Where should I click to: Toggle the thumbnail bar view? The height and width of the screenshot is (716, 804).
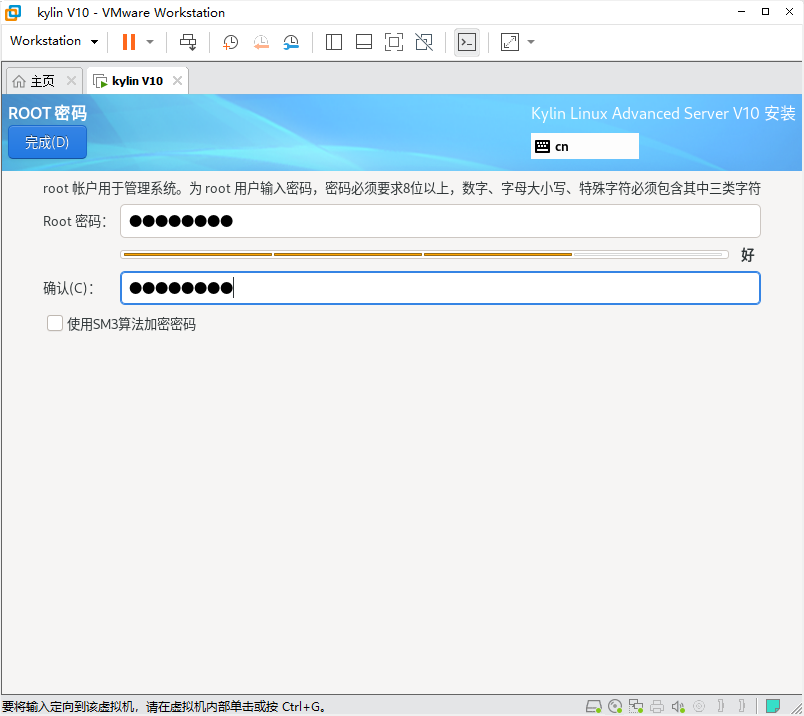point(364,42)
